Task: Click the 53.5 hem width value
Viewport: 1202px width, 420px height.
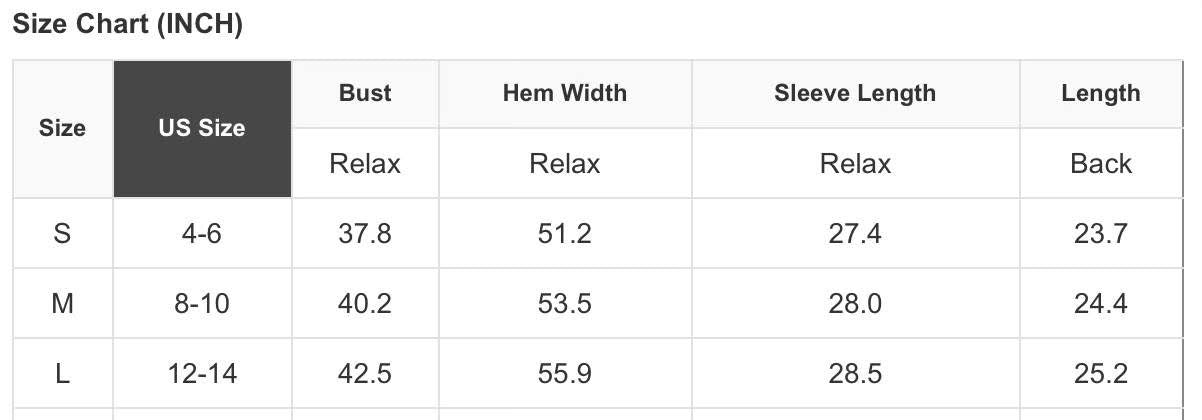Action: coord(565,303)
